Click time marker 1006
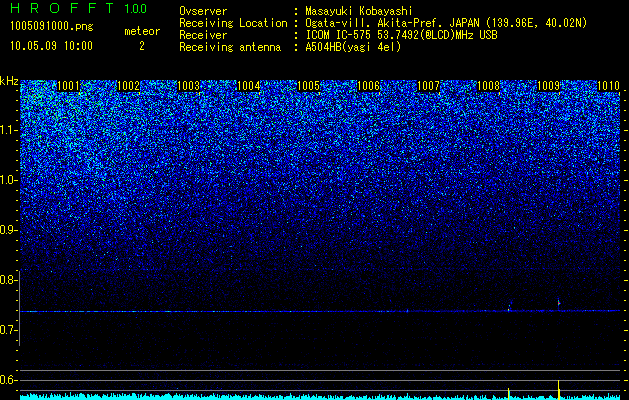 tap(368, 86)
